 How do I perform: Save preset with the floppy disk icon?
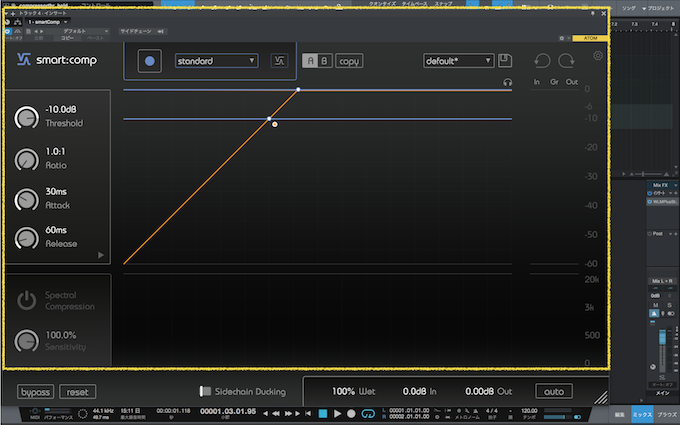click(505, 60)
